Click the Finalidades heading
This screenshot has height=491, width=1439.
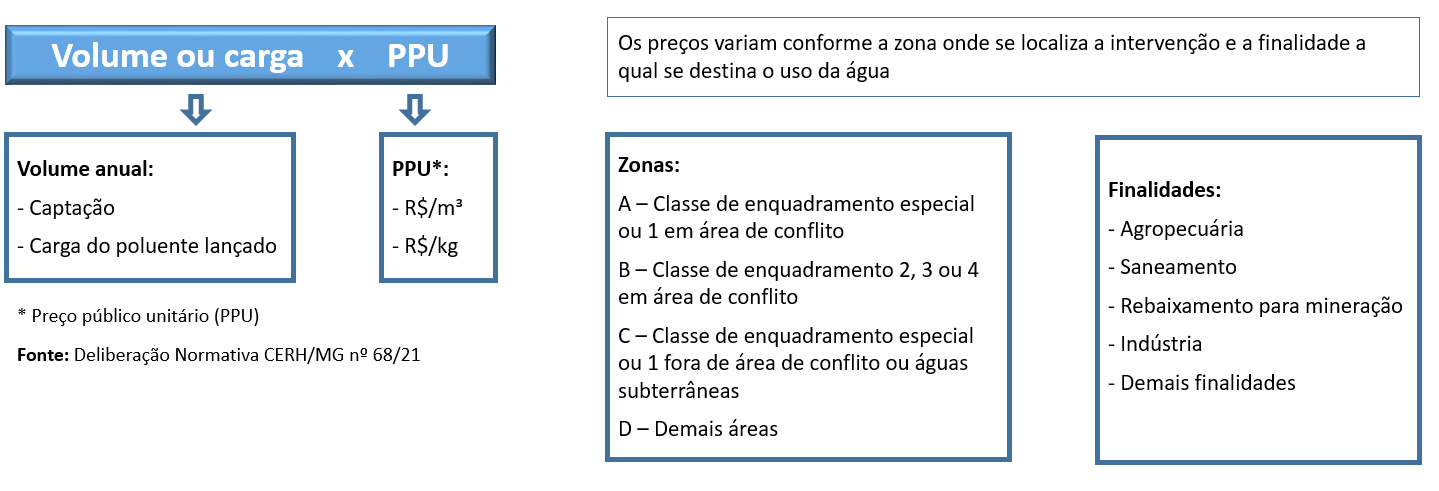point(1165,189)
